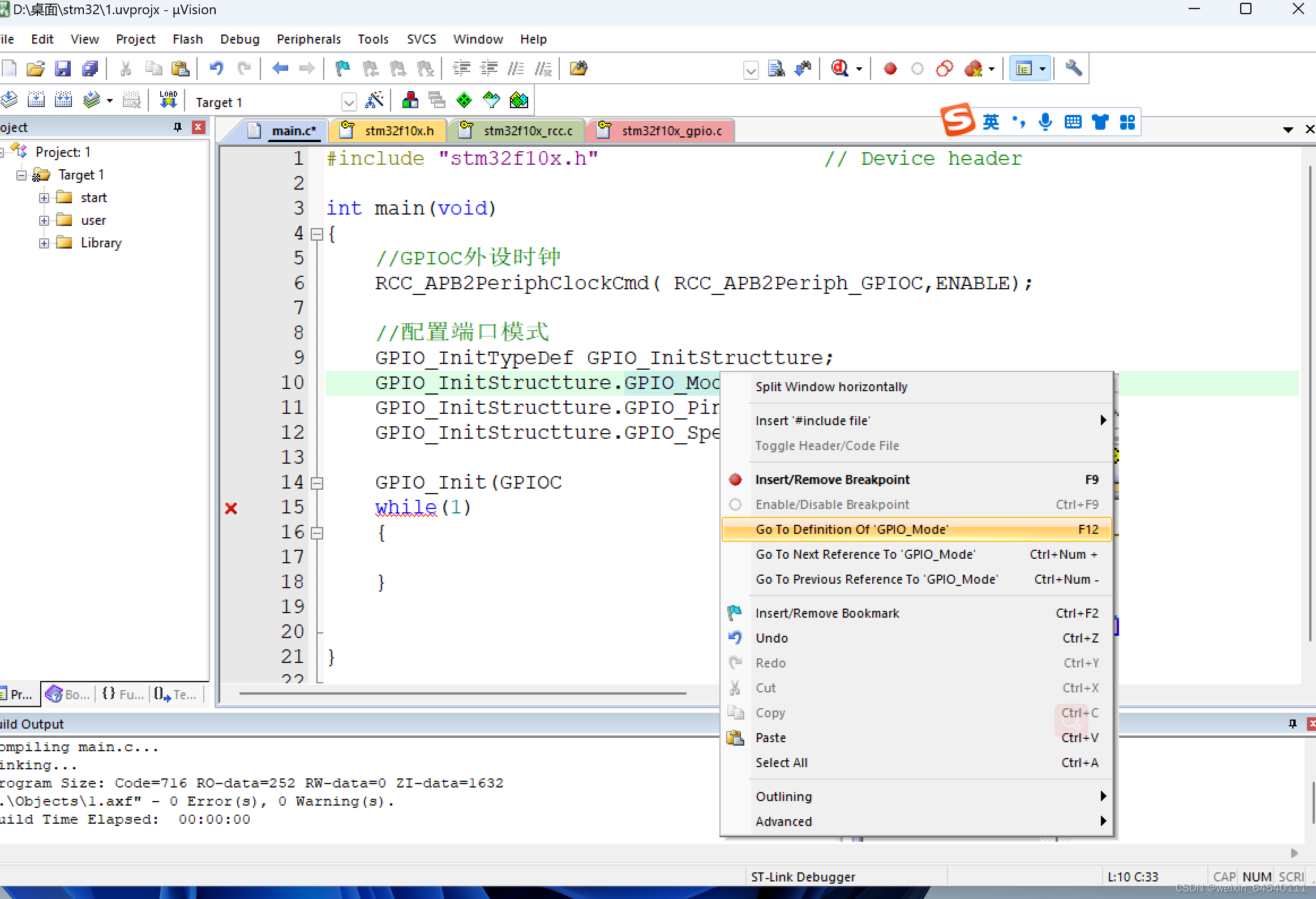Viewport: 1316px width, 899px height.
Task: Click the Download LOAD icon
Action: (168, 100)
